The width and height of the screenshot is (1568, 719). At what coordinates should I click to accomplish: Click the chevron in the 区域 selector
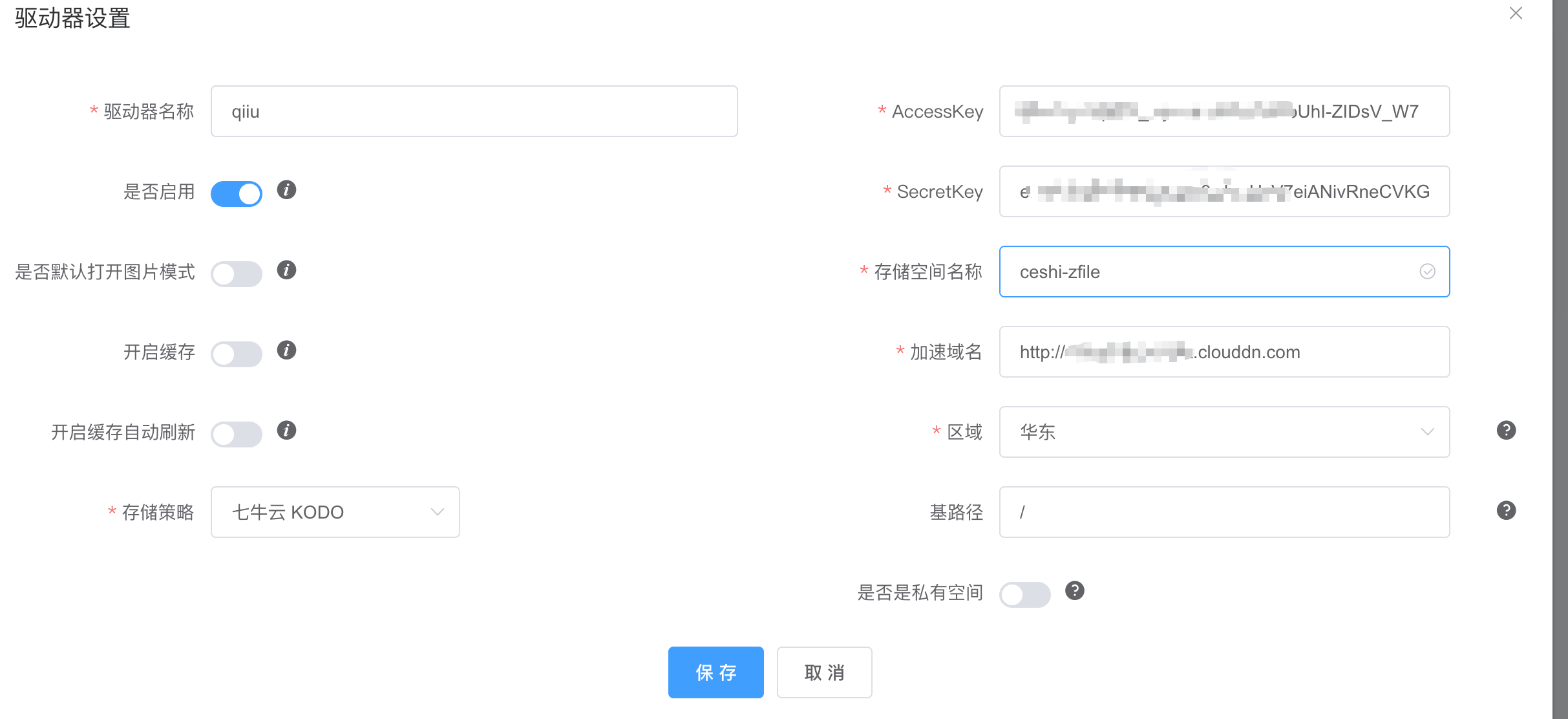[1428, 432]
